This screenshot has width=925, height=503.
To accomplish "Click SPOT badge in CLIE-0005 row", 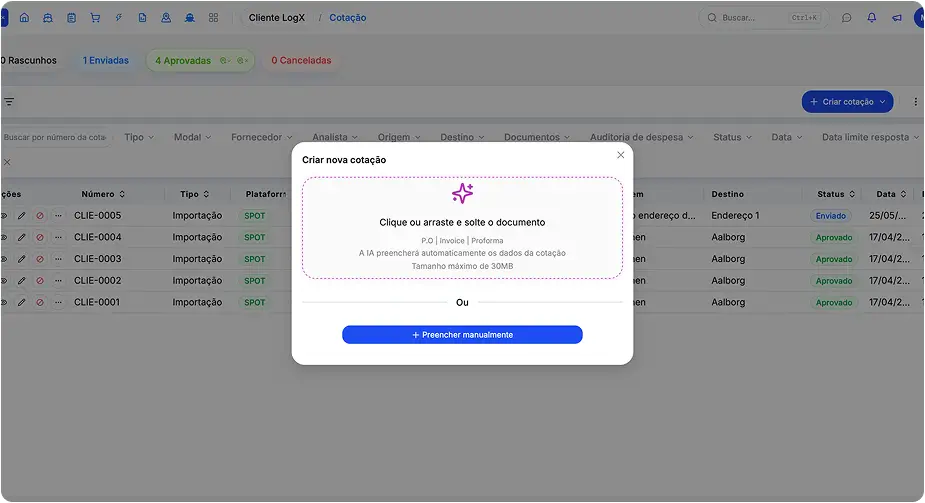I will (255, 216).
